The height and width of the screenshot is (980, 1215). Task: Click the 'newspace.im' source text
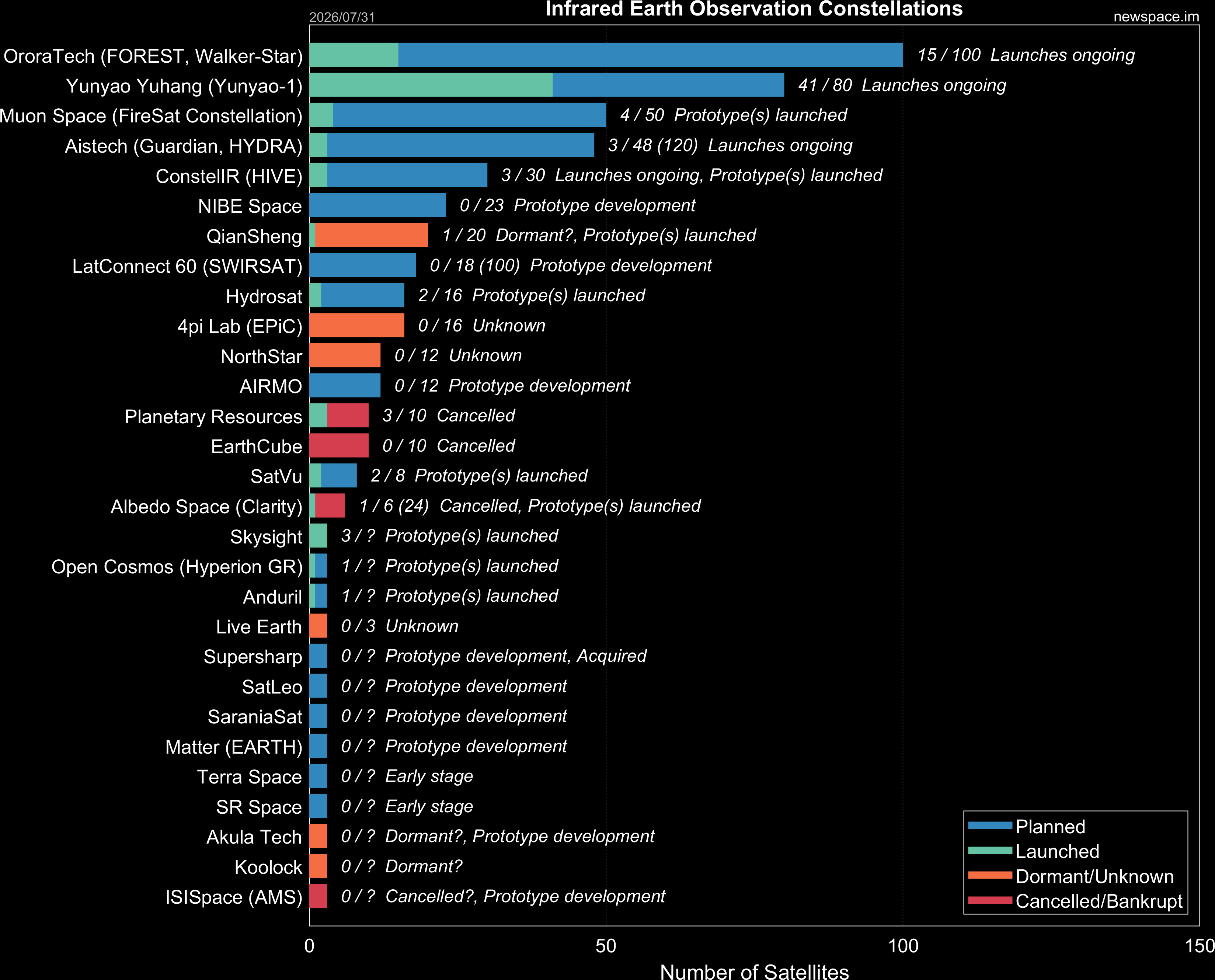(1156, 17)
